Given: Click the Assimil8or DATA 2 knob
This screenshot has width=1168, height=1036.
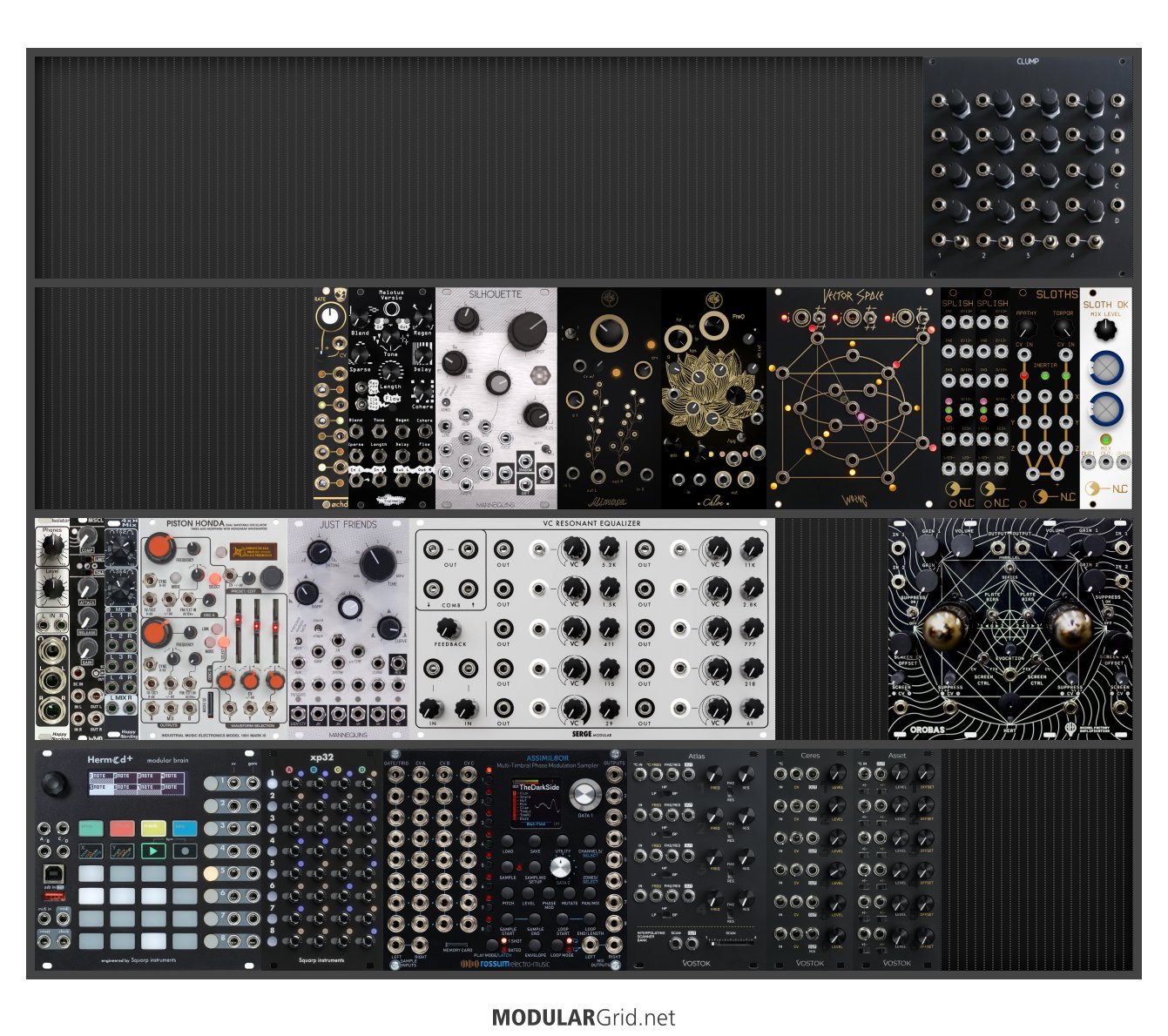Looking at the screenshot, I should 562,866.
